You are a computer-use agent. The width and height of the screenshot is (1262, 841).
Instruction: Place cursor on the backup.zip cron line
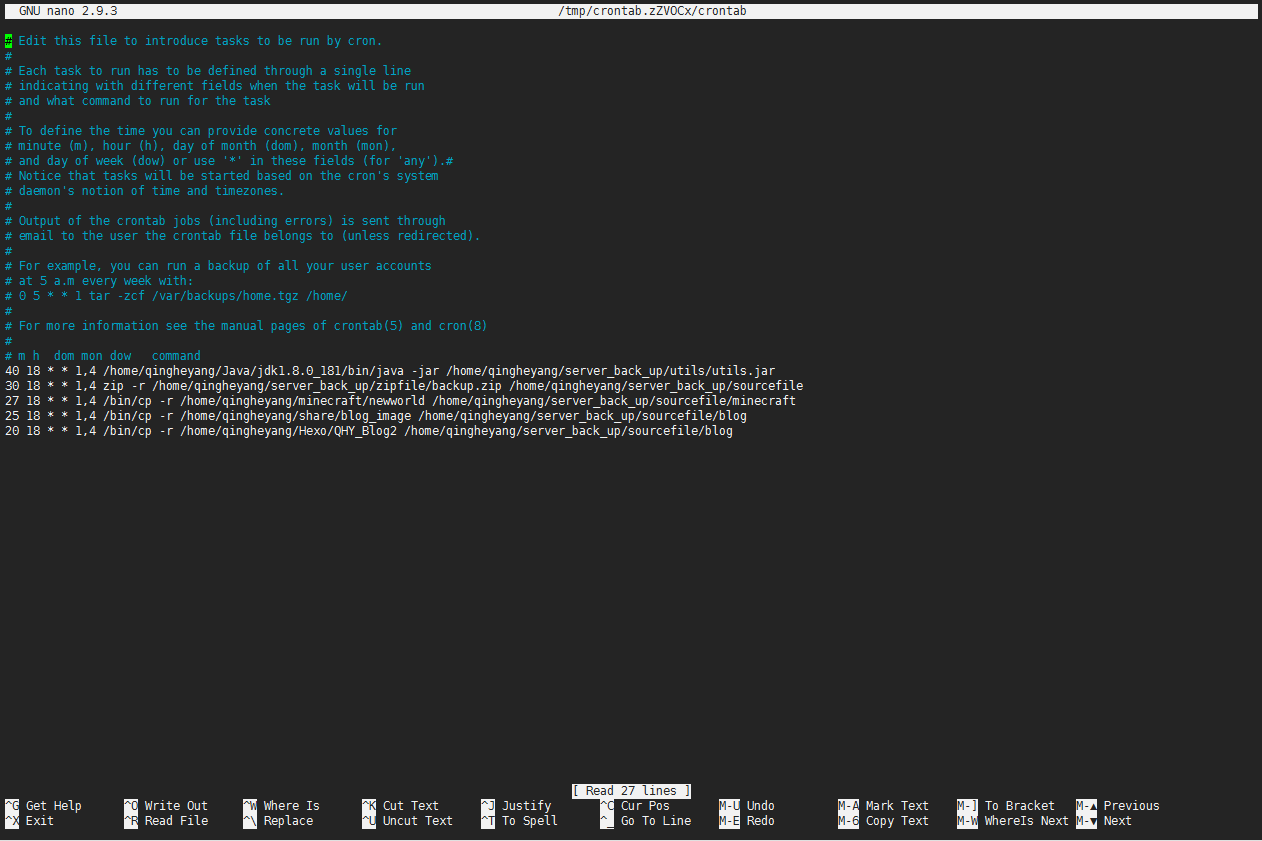[404, 386]
